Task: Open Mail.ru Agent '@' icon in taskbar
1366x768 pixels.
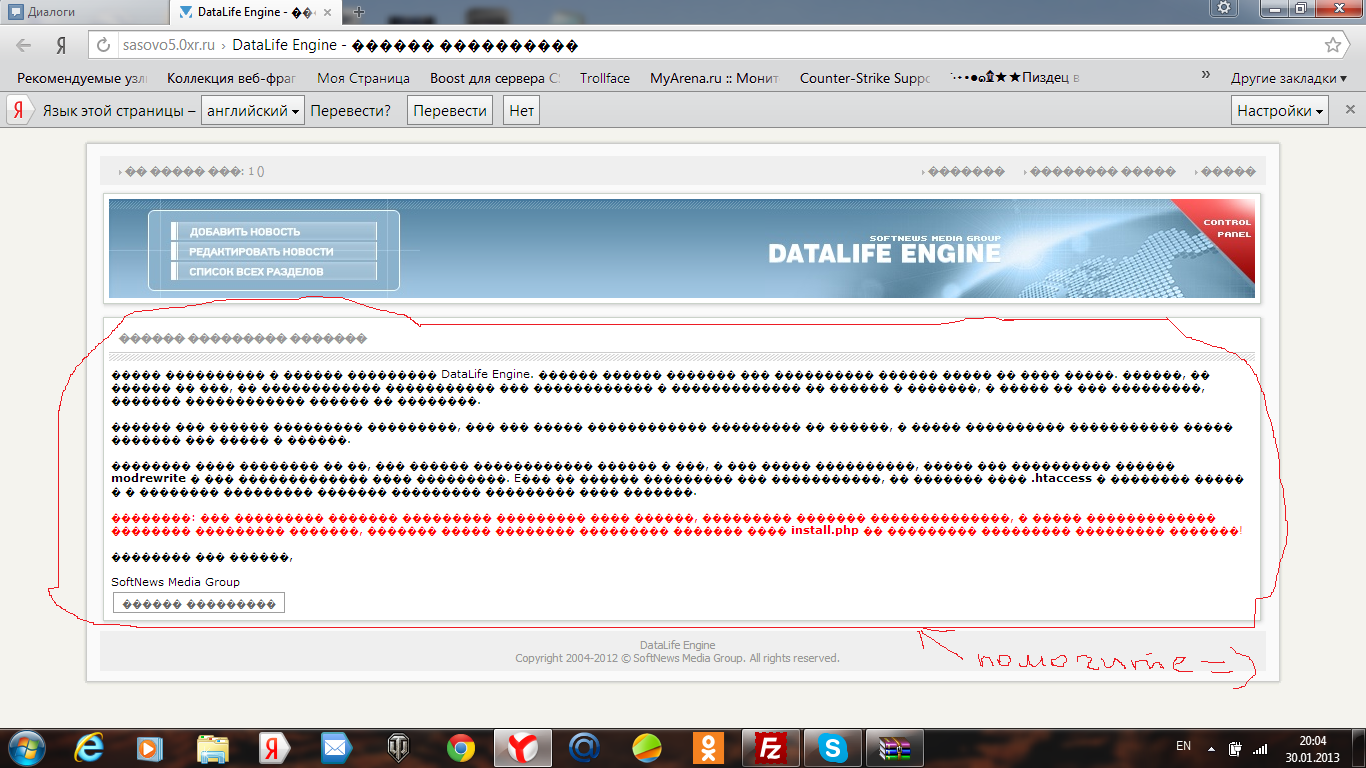Action: coord(584,747)
